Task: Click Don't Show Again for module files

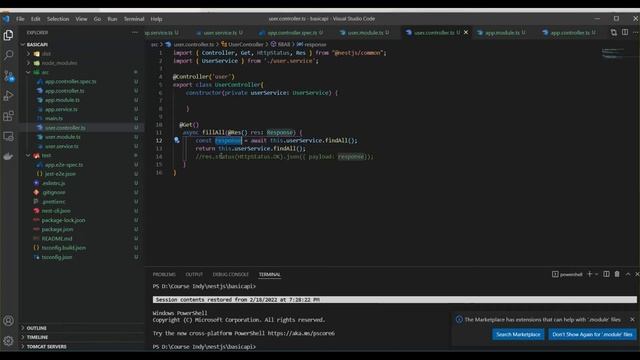Action: (592, 334)
